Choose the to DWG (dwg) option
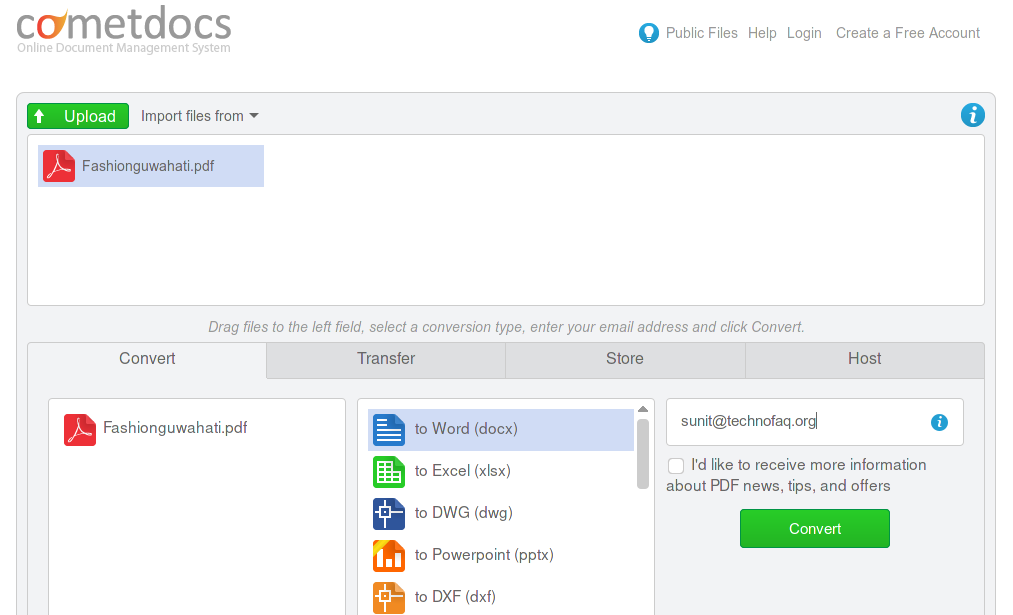1013x615 pixels. (501, 514)
